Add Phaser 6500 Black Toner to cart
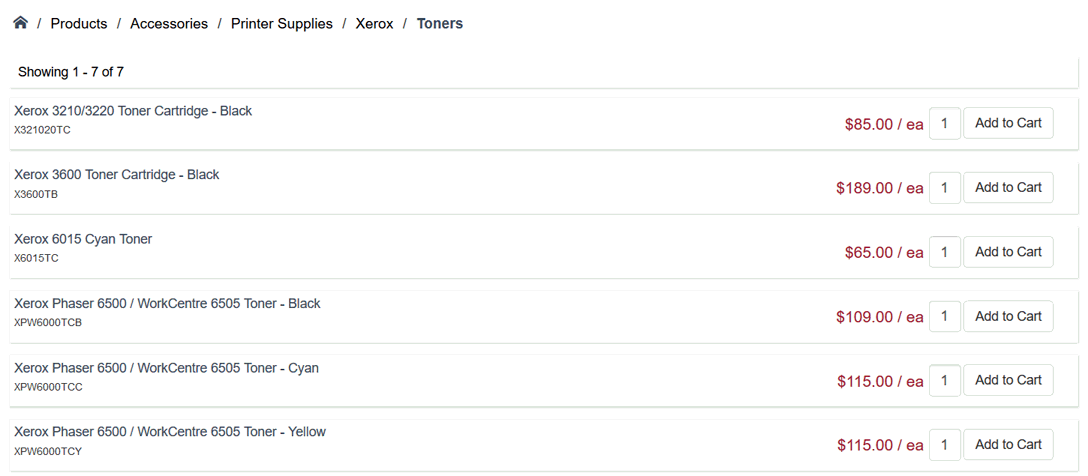The image size is (1088, 476). pos(1008,316)
